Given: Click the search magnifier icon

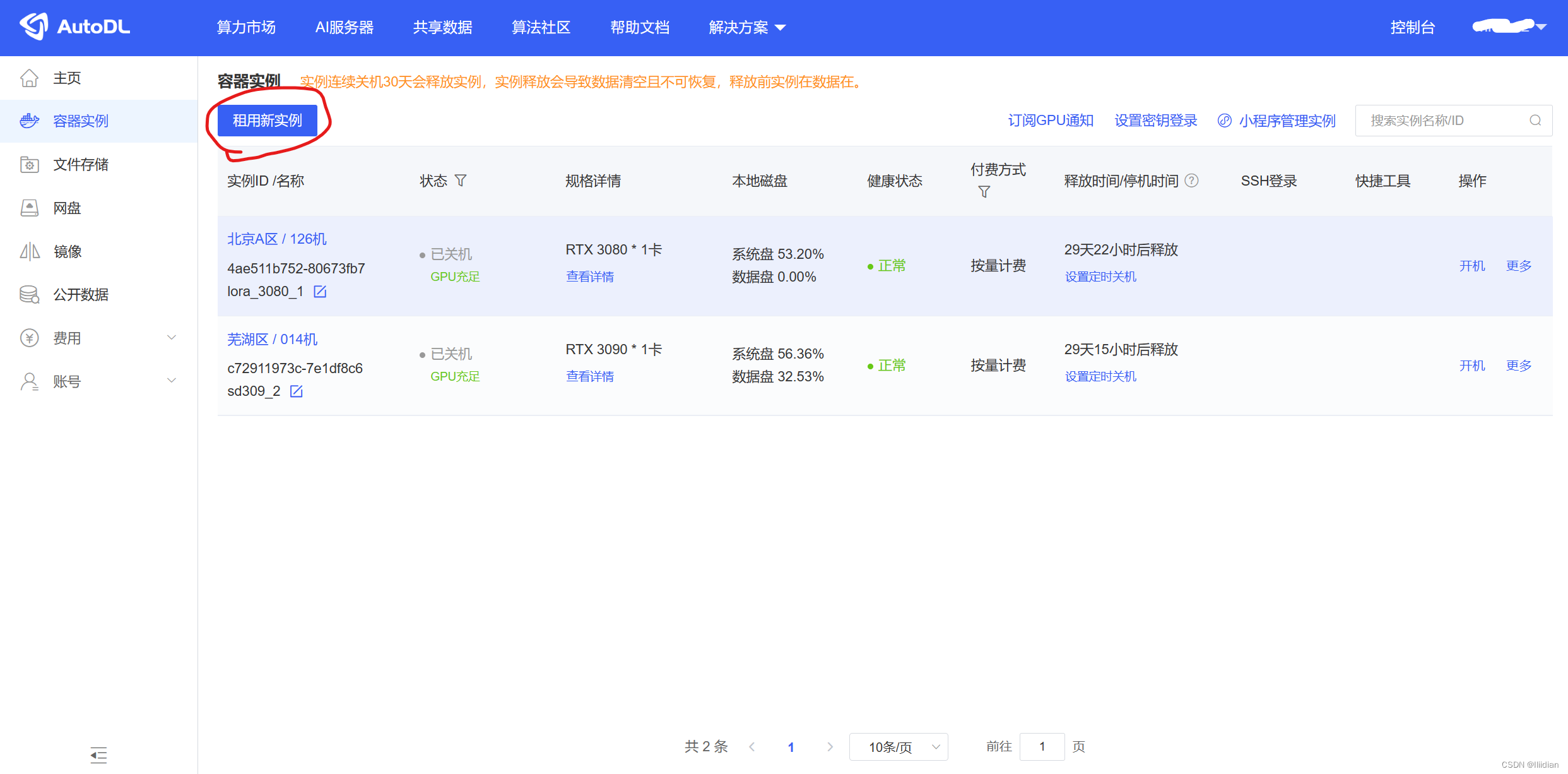Looking at the screenshot, I should point(1535,121).
